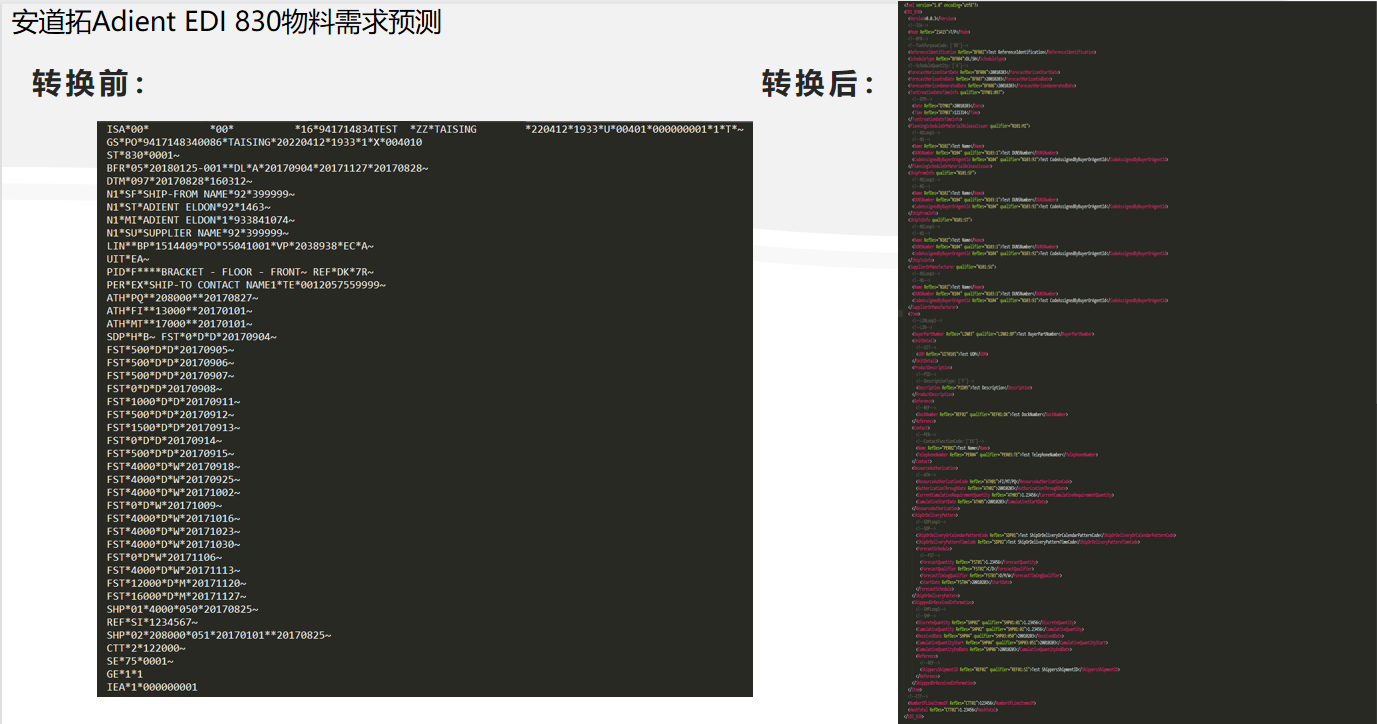This screenshot has width=1377, height=724.
Task: Select the LIN**BP*1514409 line
Action: coord(240,246)
